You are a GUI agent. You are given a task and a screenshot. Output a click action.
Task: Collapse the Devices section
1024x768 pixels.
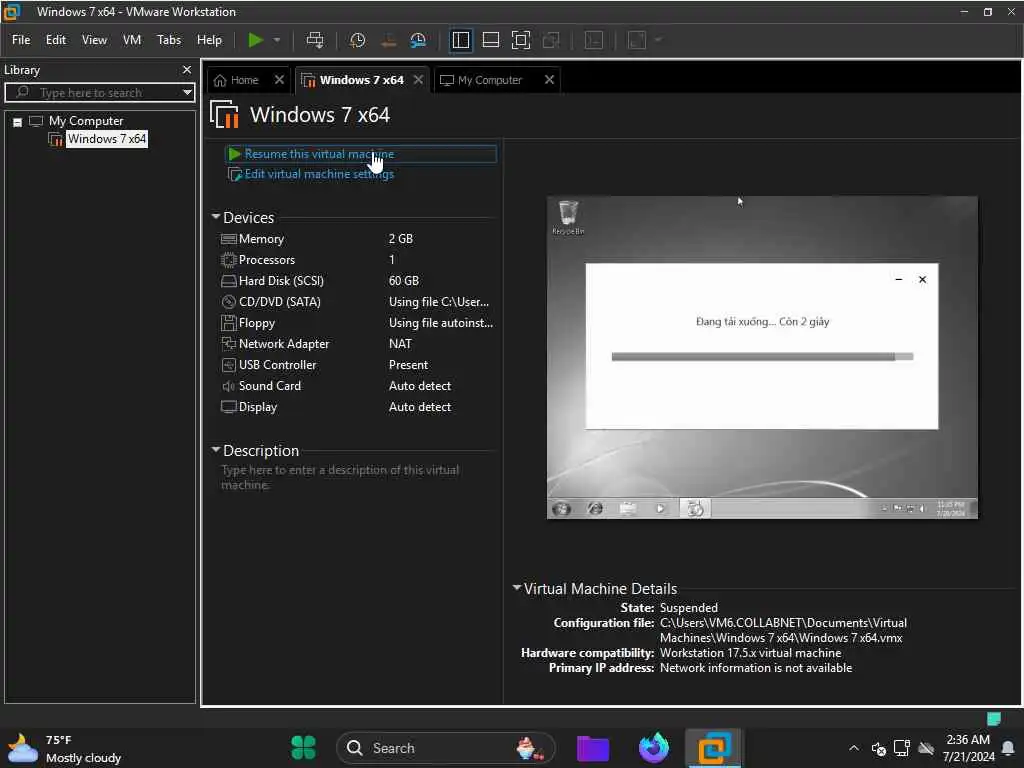(x=216, y=216)
